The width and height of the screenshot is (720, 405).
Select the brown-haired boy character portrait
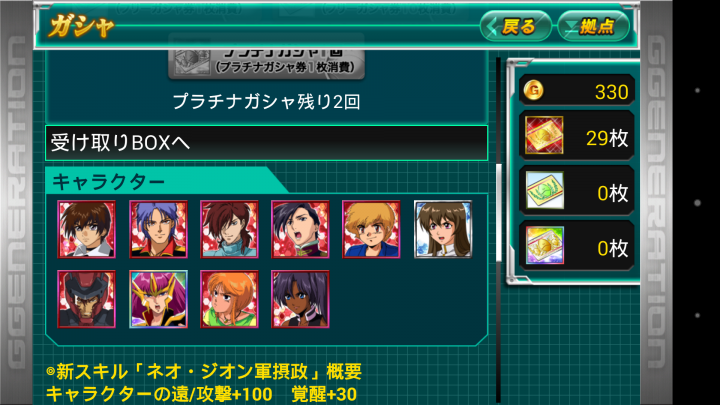(86, 229)
